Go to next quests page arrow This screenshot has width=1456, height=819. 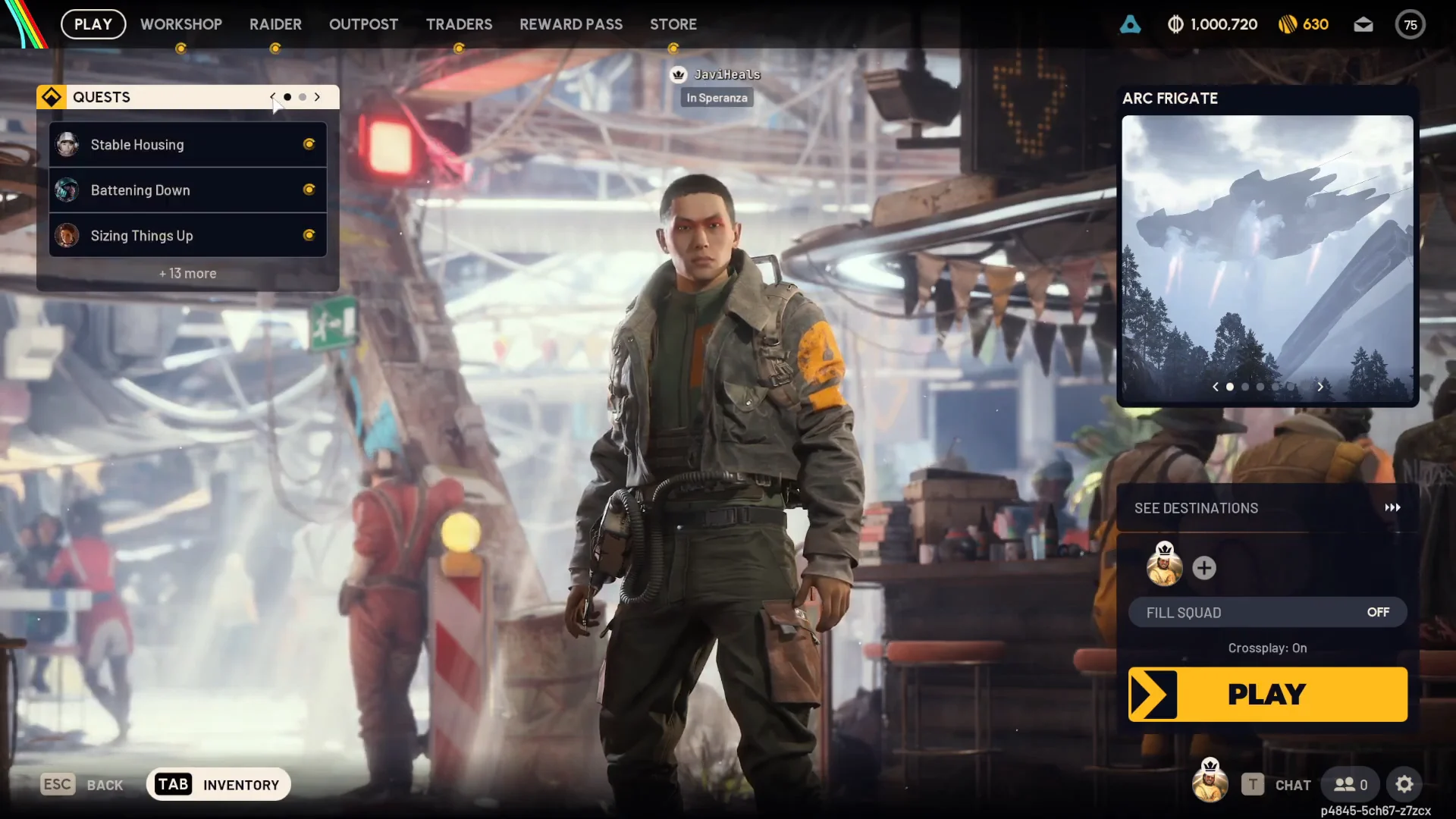point(317,97)
